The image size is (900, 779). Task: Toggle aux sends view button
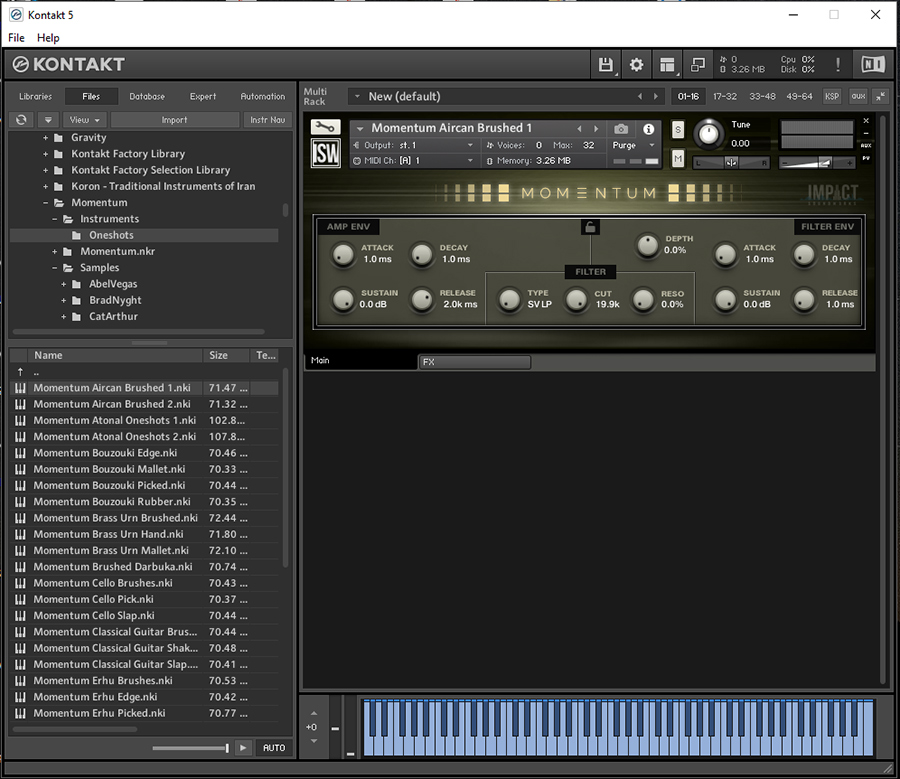point(858,96)
